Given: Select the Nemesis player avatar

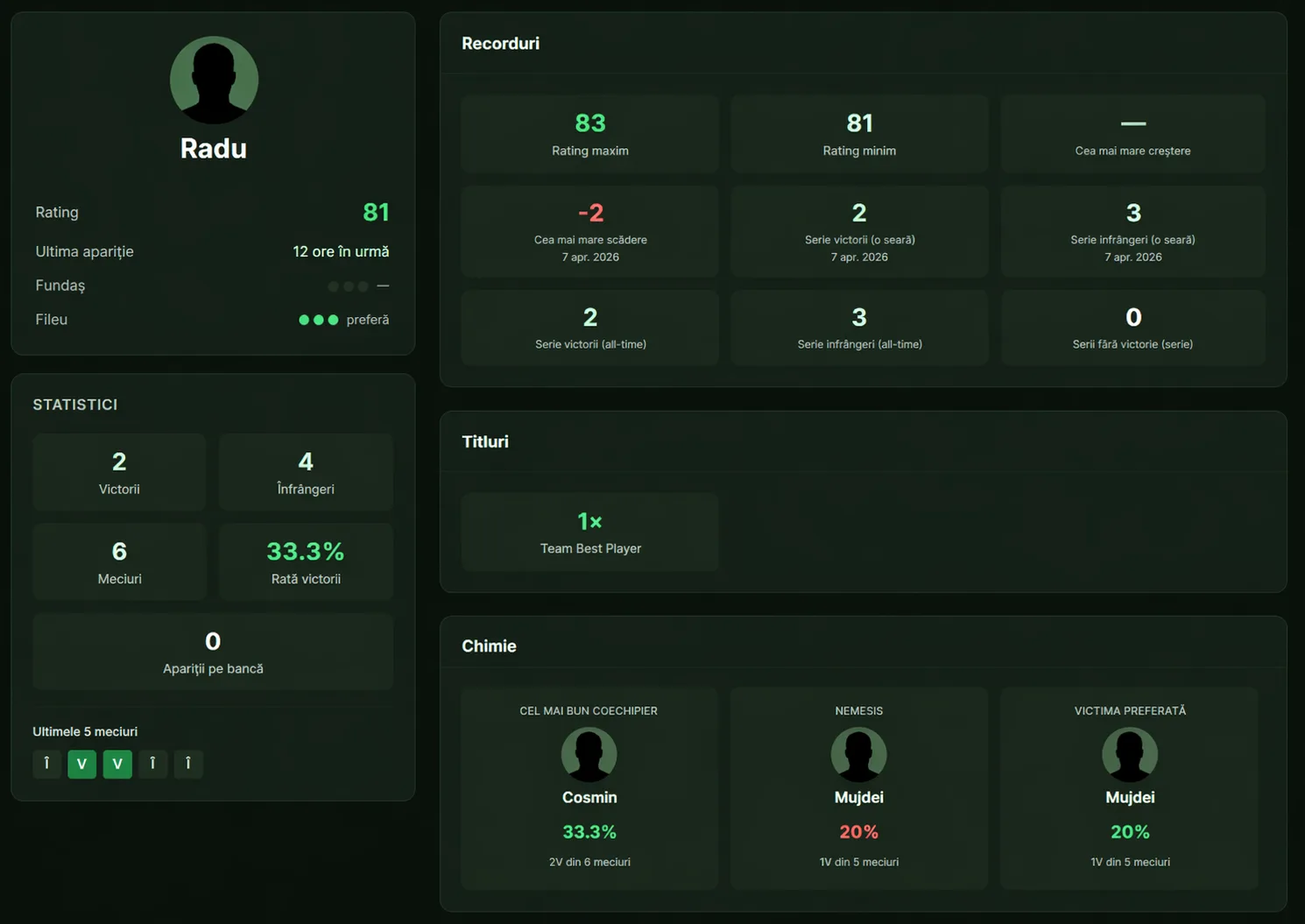Looking at the screenshot, I should 858,754.
